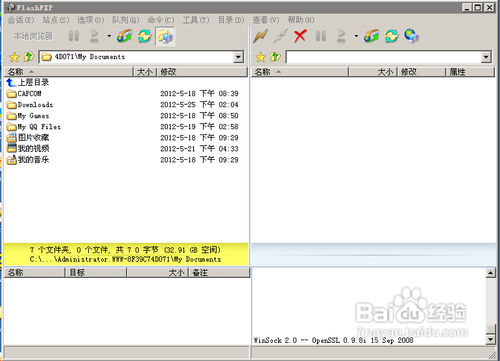
Task: Click queue 目标 column header
Action: click(95, 273)
